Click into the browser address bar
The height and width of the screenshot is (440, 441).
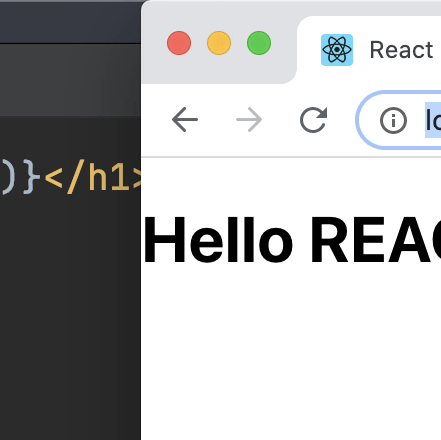(399, 120)
